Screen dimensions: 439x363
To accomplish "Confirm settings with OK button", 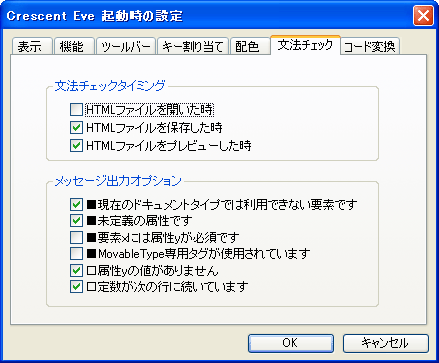I will click(291, 343).
